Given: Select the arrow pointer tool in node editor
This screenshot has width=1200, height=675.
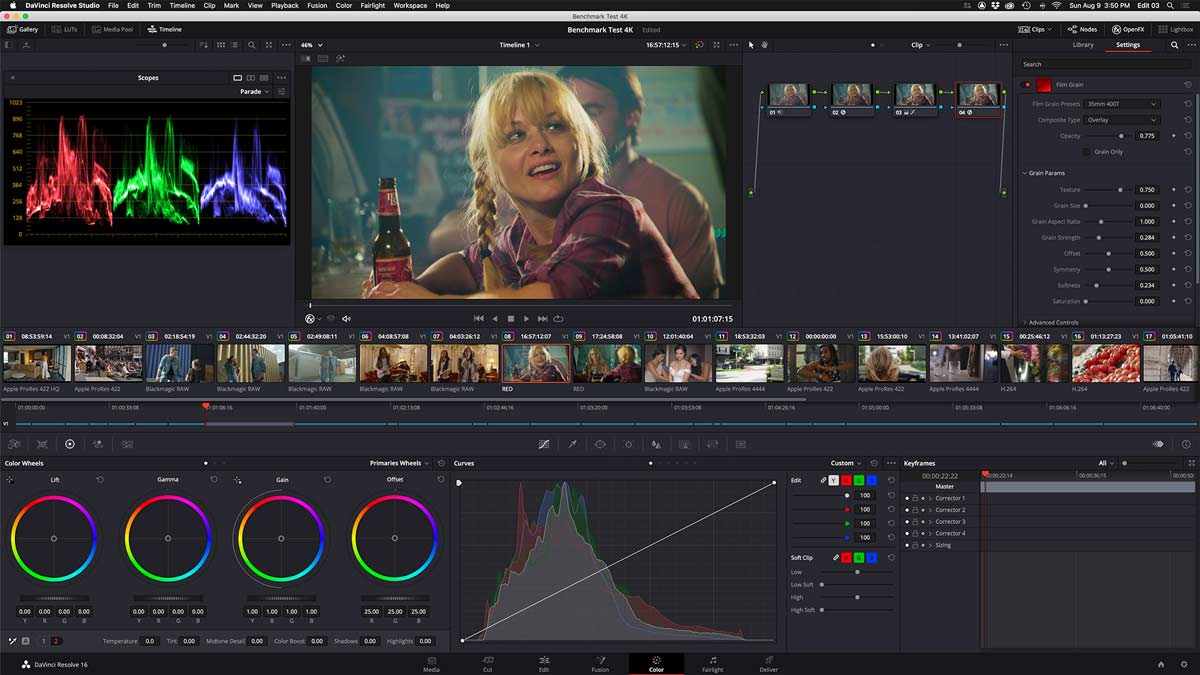Looking at the screenshot, I should coord(751,45).
